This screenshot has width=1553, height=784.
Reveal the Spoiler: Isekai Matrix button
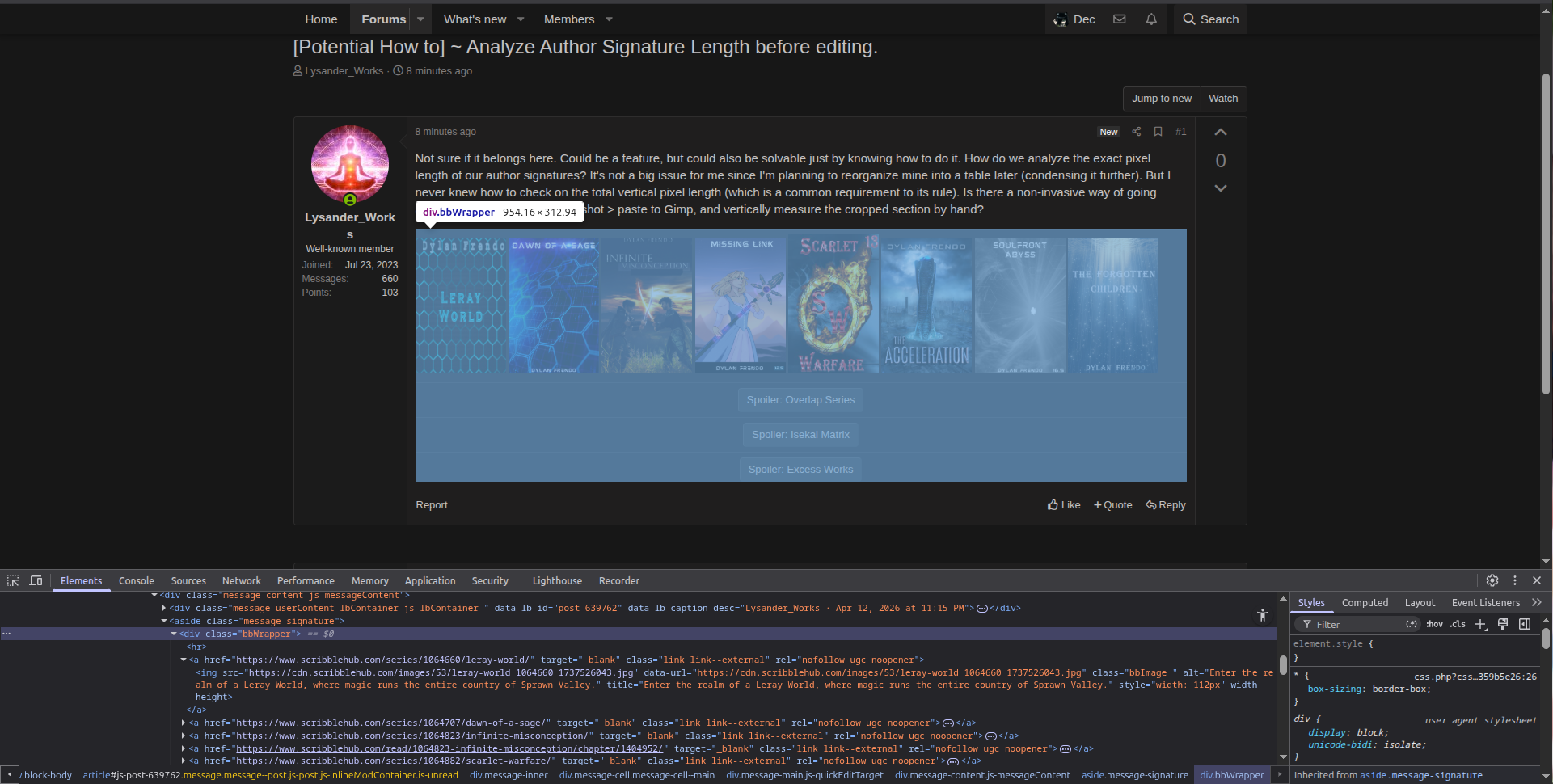pyautogui.click(x=800, y=435)
